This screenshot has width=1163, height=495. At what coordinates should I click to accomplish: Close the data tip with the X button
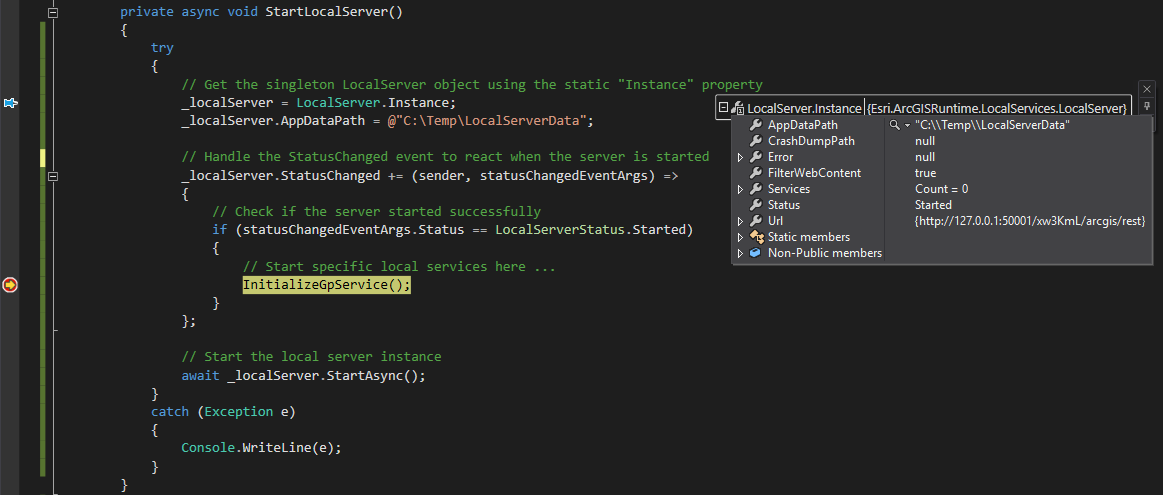[1147, 88]
